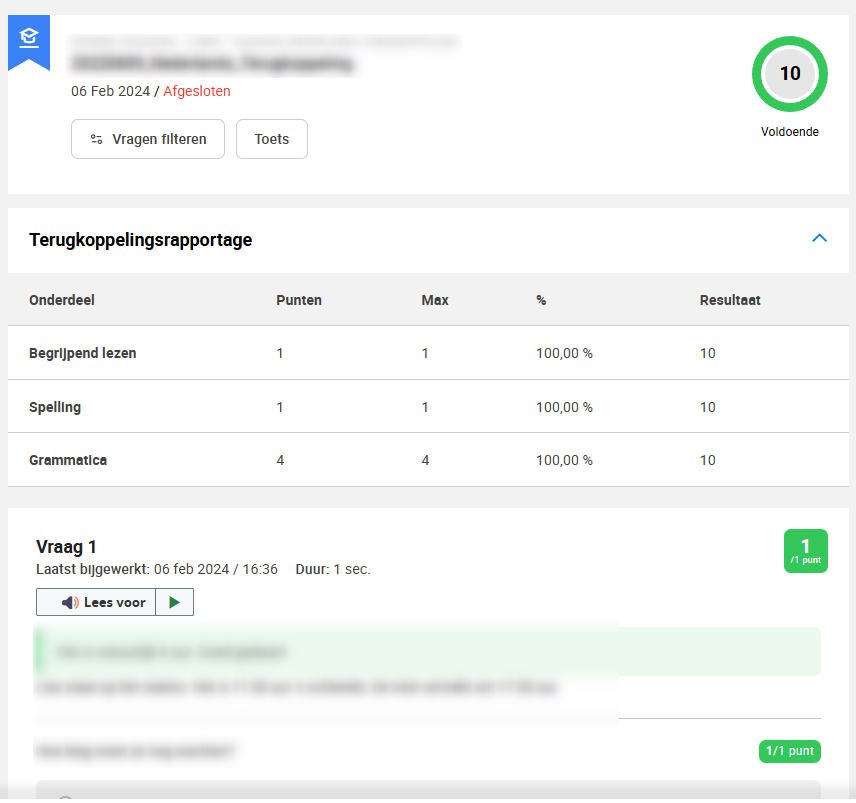Click the filter sliders icon in Vragen filteren
This screenshot has height=803, width=856.
click(x=97, y=139)
